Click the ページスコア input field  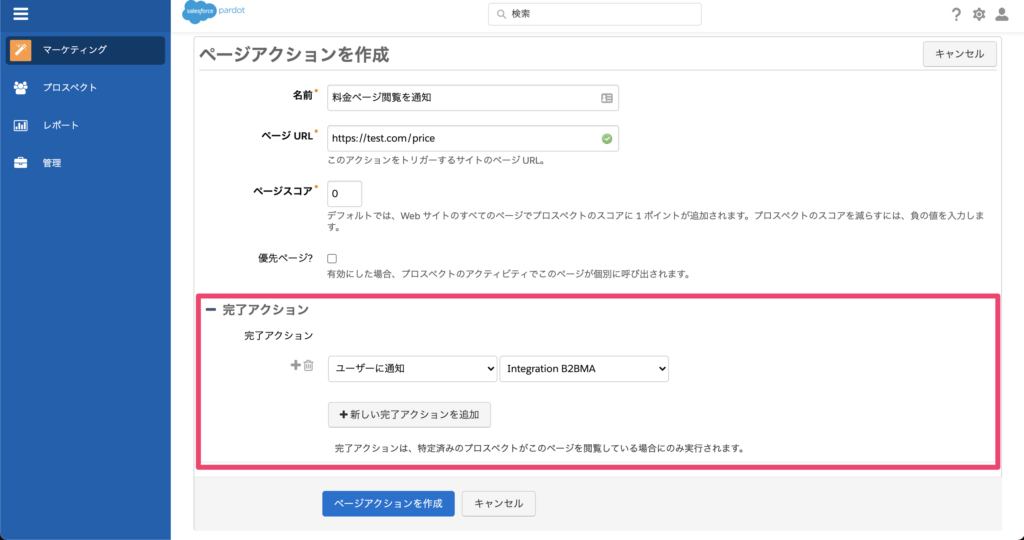(x=344, y=194)
